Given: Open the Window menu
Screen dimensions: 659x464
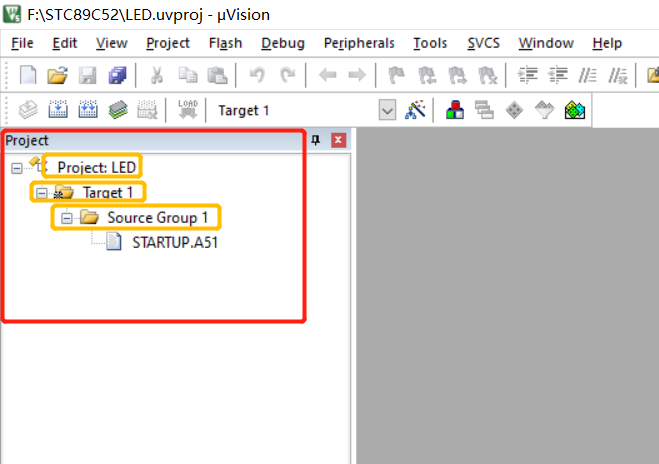Looking at the screenshot, I should coord(546,43).
